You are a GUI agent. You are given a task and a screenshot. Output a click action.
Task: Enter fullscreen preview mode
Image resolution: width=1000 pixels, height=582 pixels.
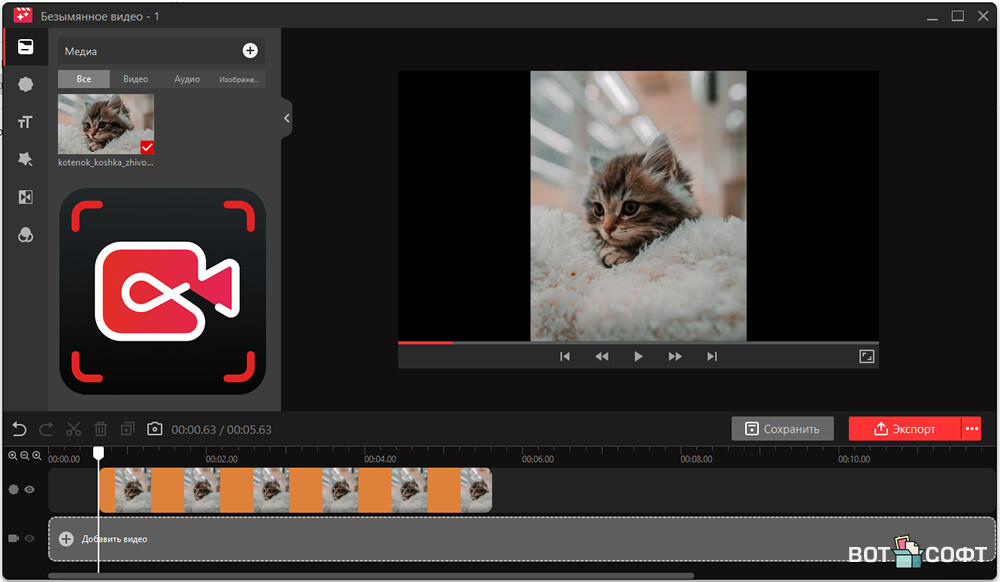(867, 356)
